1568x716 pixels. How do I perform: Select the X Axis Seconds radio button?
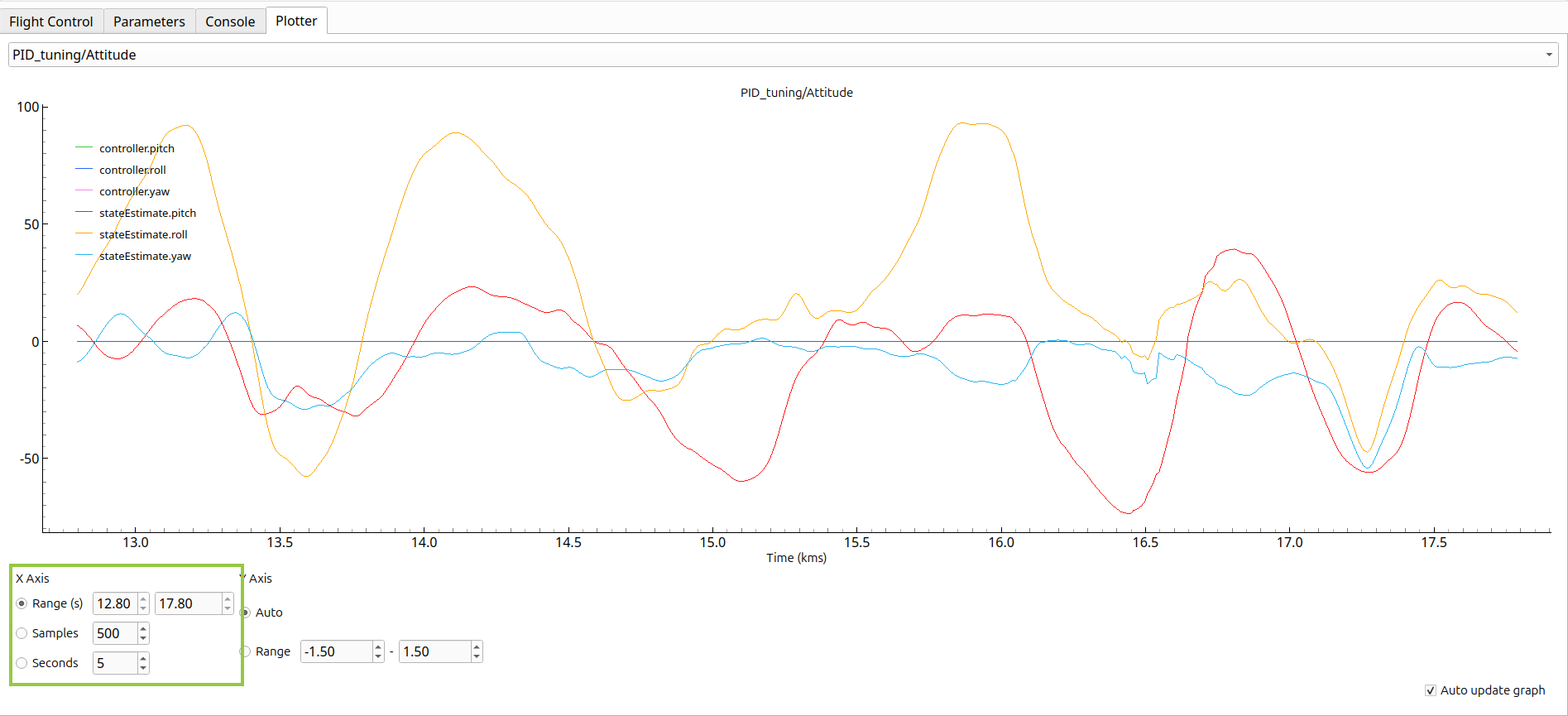(22, 663)
